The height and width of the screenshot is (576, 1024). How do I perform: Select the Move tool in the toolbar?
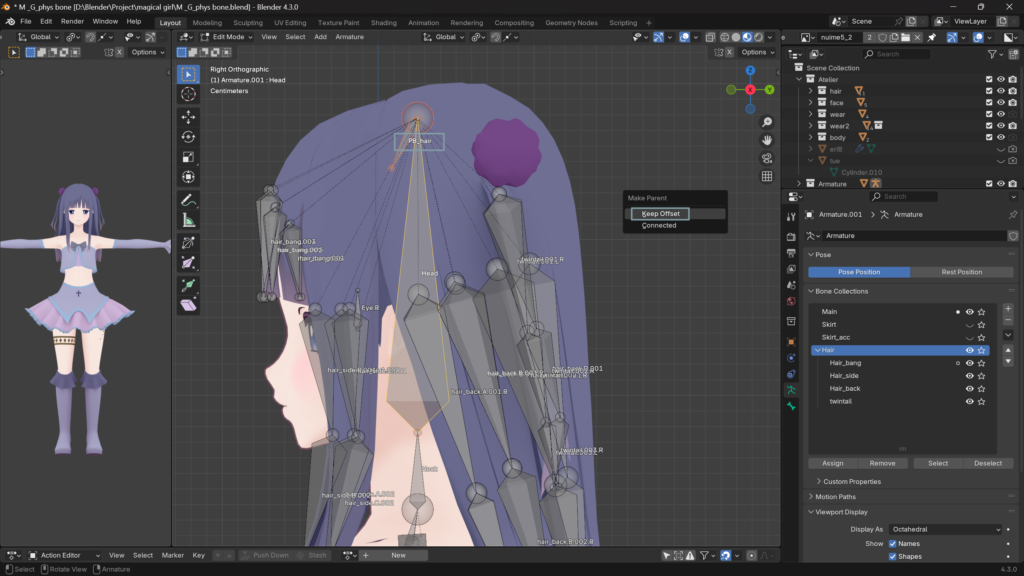188,116
